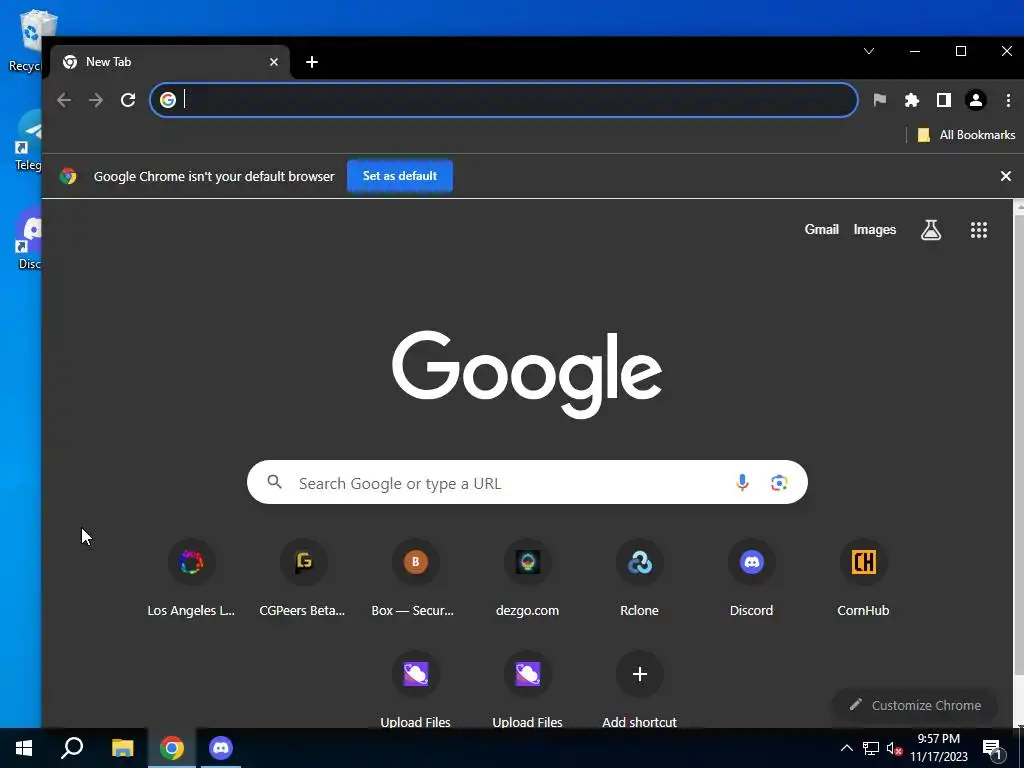
Task: Click the page vertical scrollbar
Action: [x=1018, y=444]
